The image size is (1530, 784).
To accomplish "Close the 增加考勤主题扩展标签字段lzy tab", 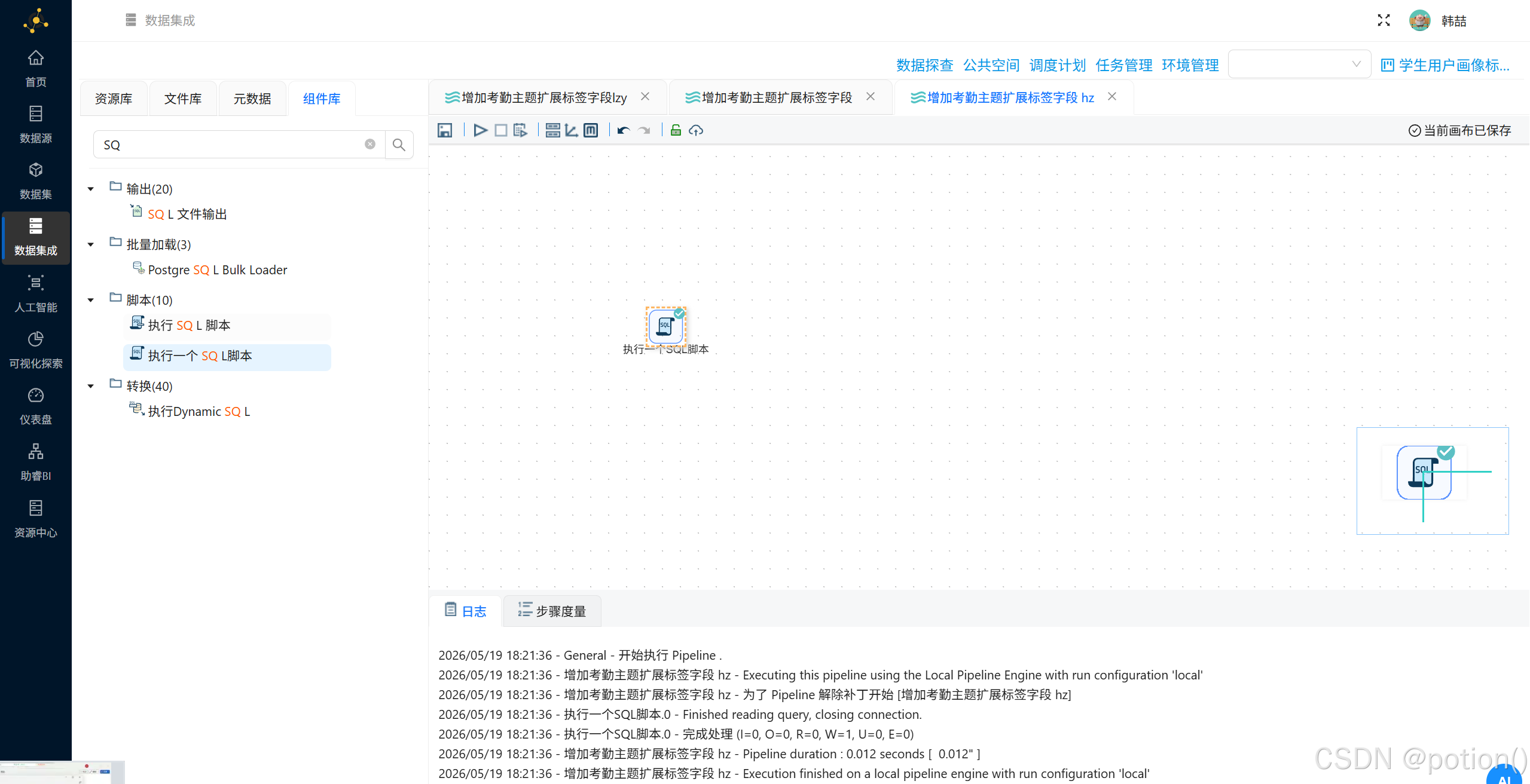I will (x=645, y=96).
